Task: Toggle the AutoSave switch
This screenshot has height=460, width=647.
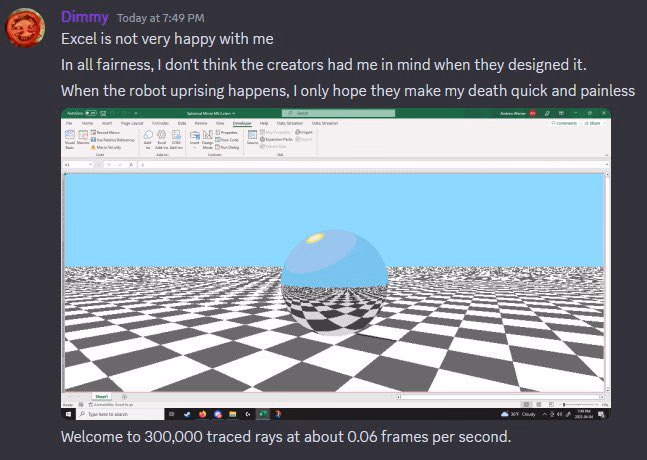Action: click(x=91, y=113)
